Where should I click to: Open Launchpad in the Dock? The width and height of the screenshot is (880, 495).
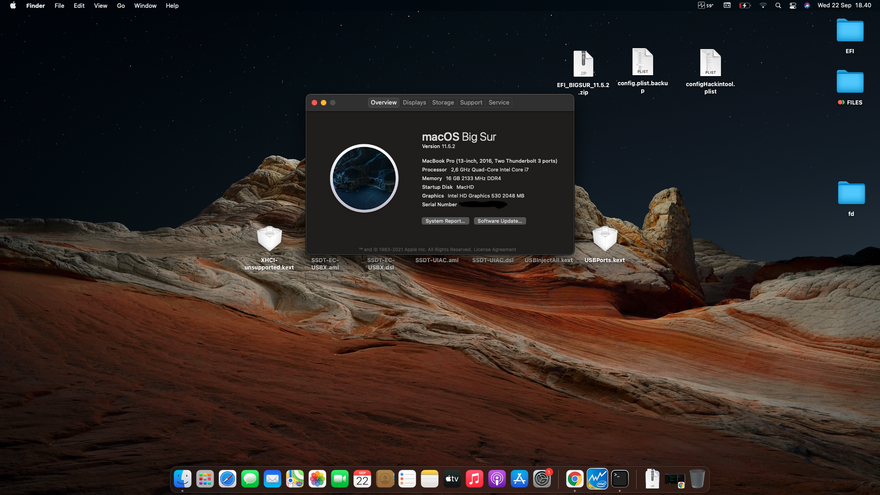click(x=205, y=479)
